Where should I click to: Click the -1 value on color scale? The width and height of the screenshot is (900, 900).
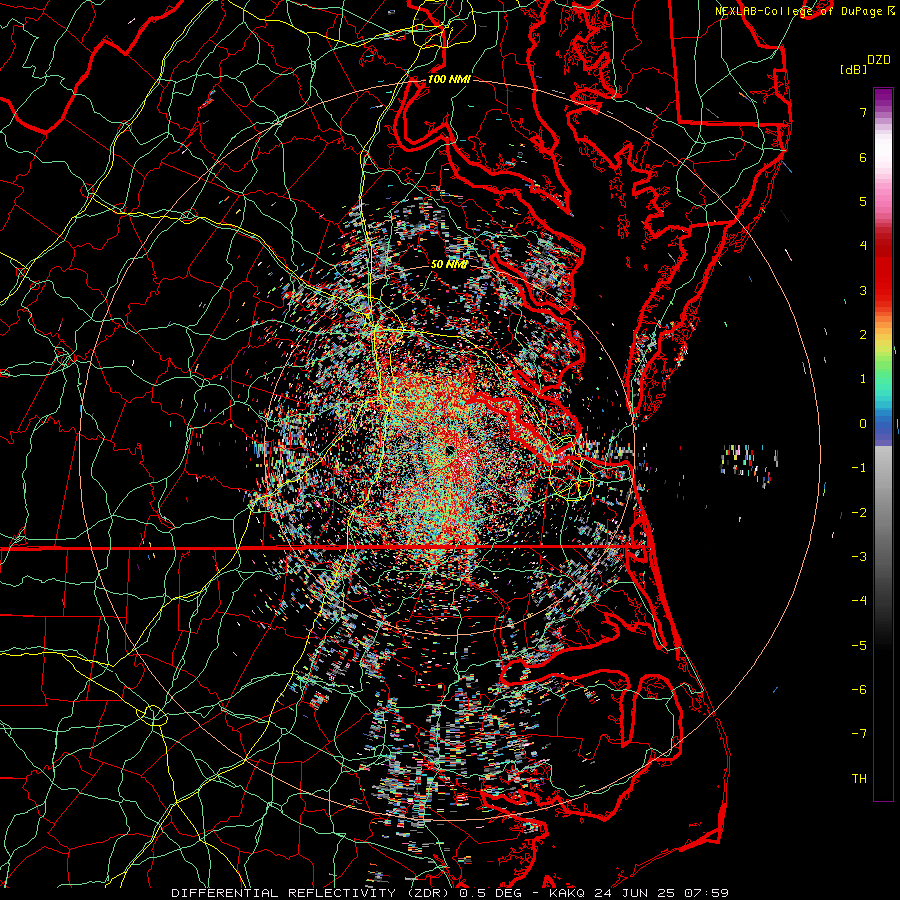[859, 468]
